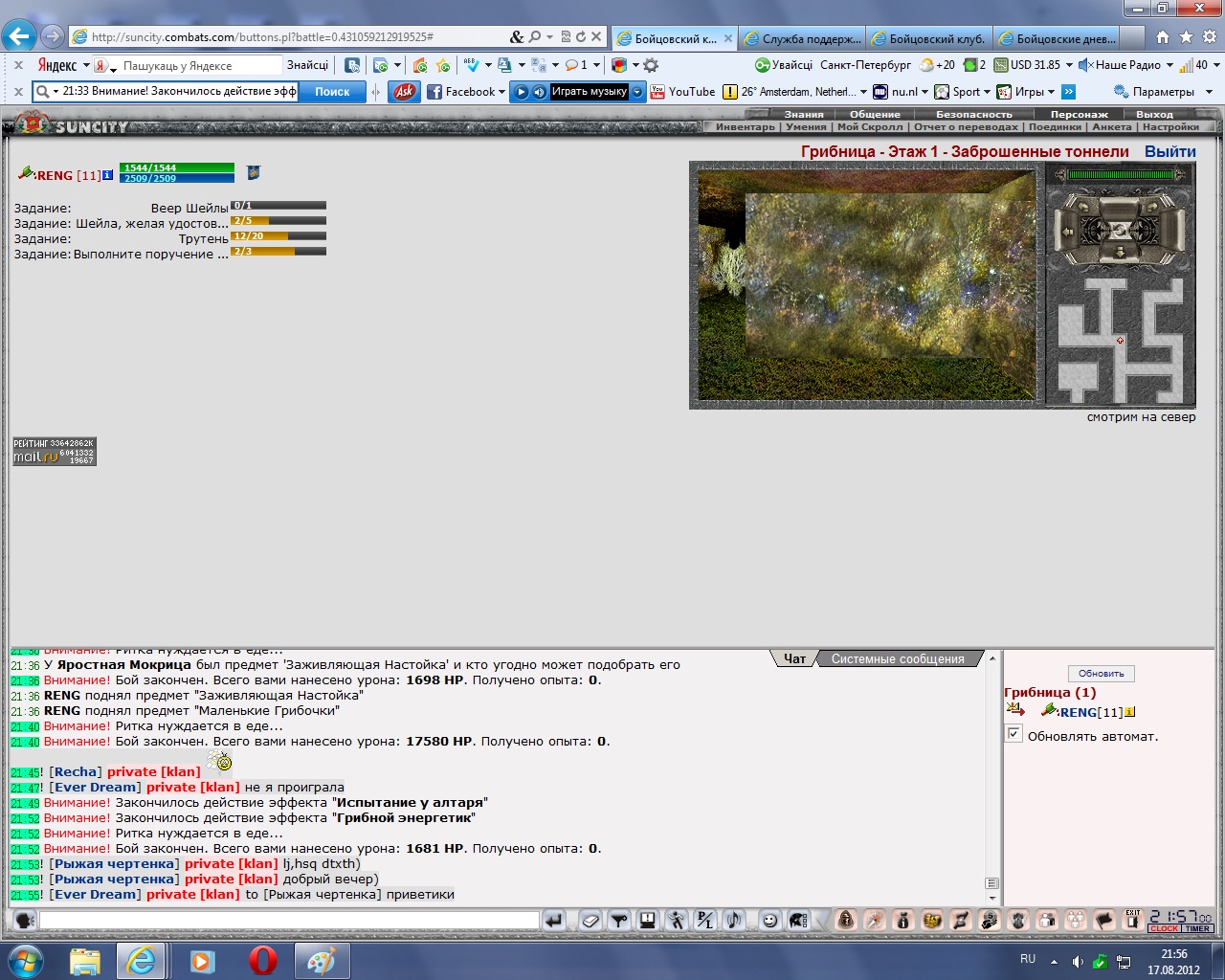The height and width of the screenshot is (980, 1225).
Task: Click the YouTube toolbar button
Action: (682, 92)
